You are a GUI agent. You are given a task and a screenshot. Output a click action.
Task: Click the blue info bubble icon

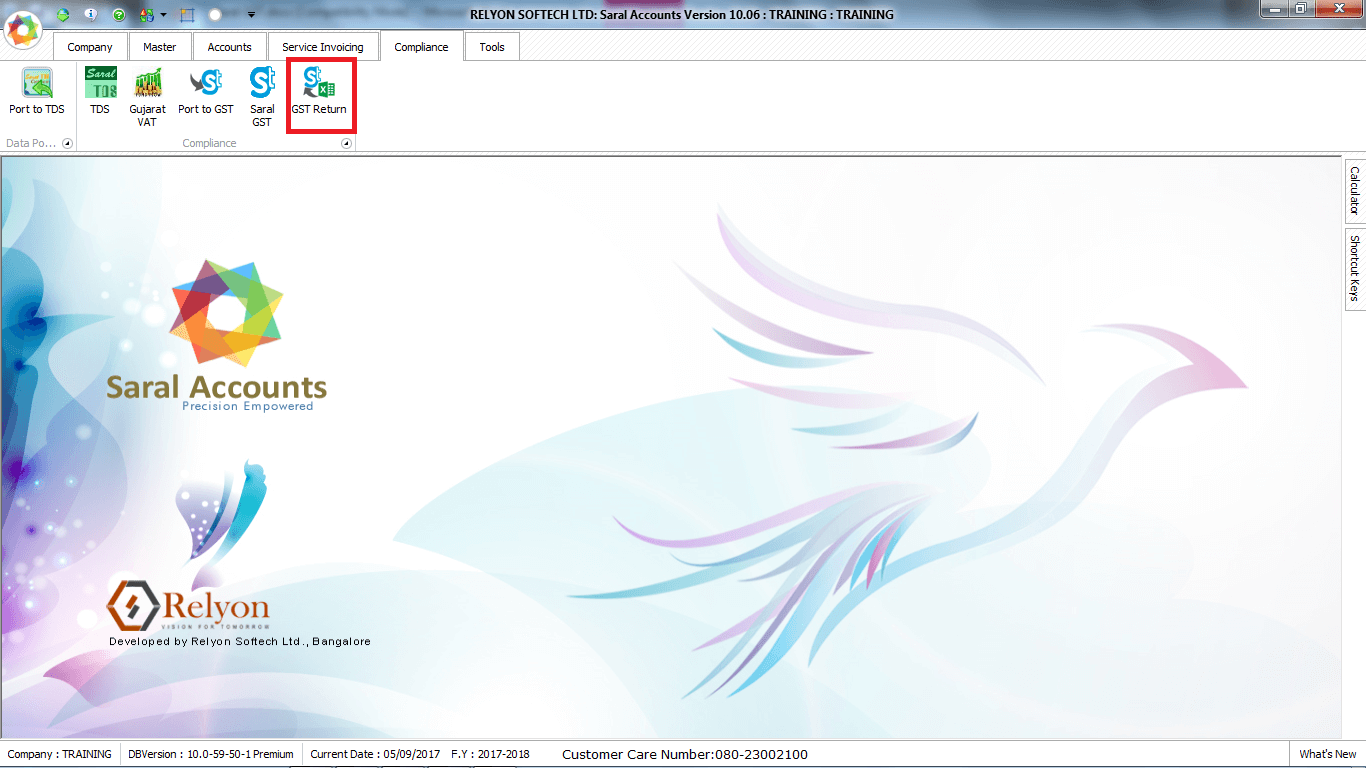(91, 15)
